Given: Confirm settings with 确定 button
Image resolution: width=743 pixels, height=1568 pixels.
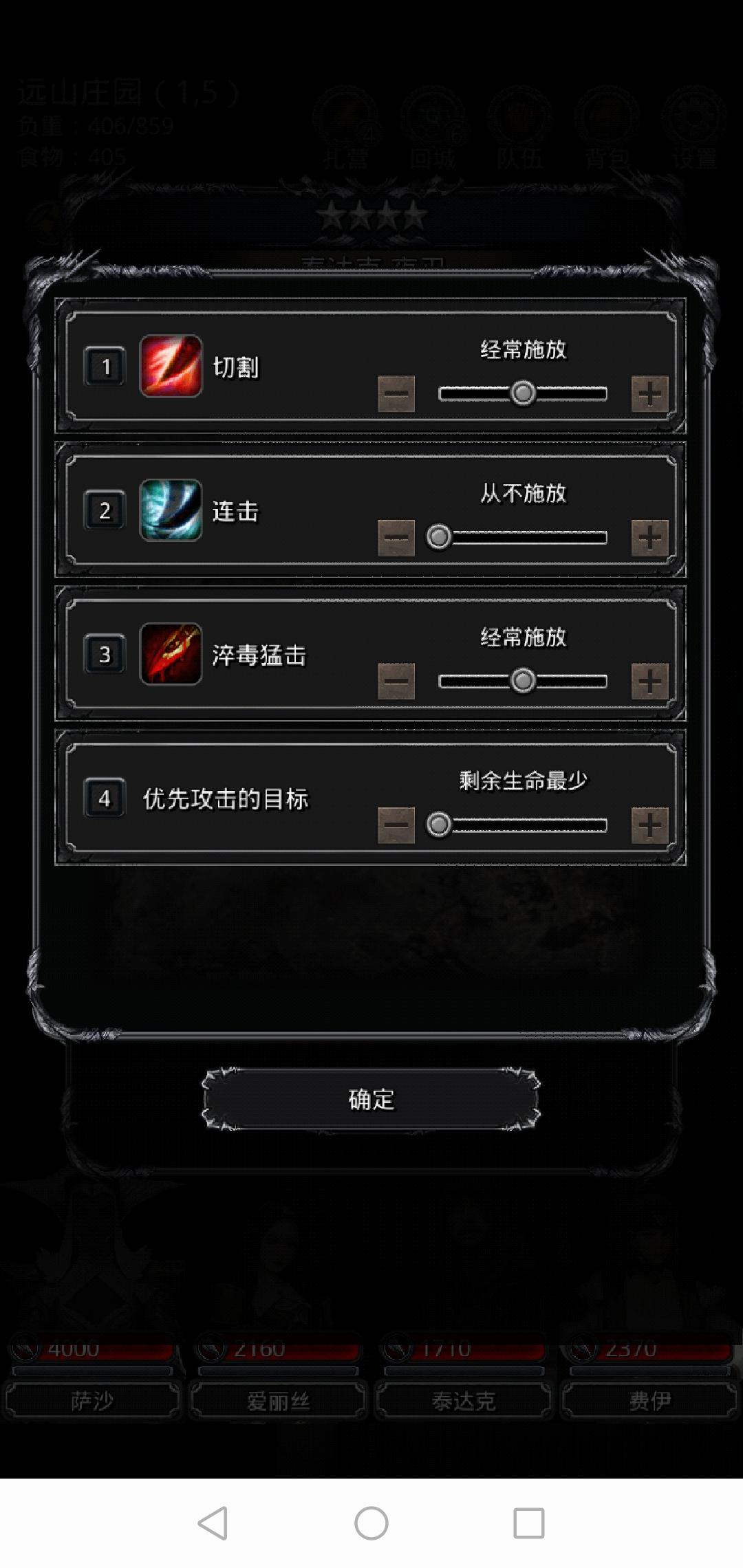Looking at the screenshot, I should coord(371,1099).
